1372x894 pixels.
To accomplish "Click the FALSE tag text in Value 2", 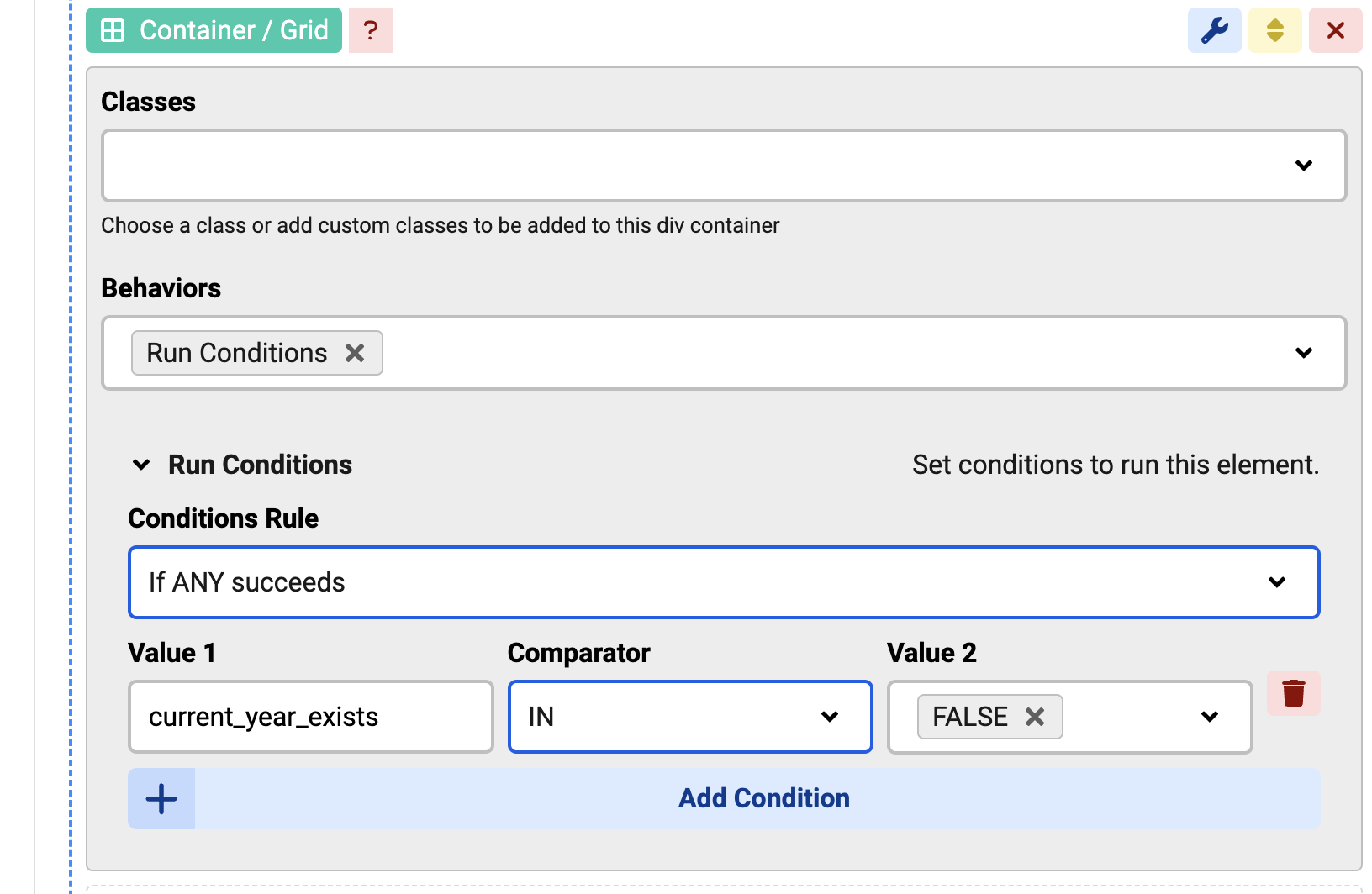I will (969, 717).
